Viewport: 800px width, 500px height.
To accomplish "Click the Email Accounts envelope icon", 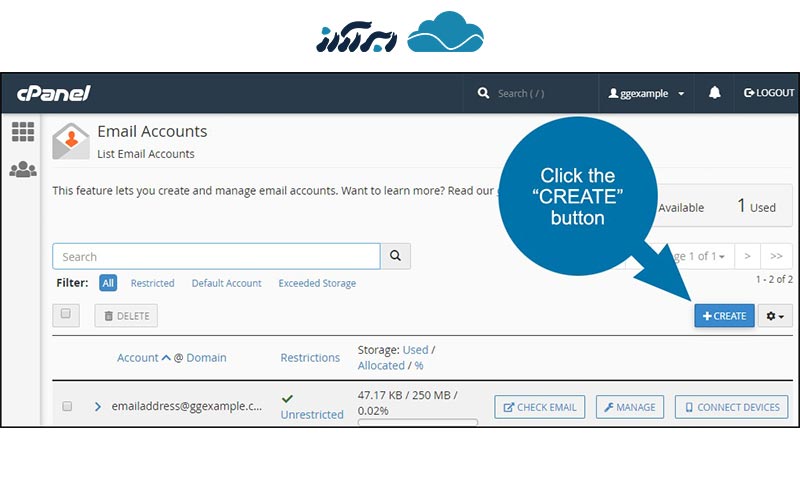I will [71, 142].
